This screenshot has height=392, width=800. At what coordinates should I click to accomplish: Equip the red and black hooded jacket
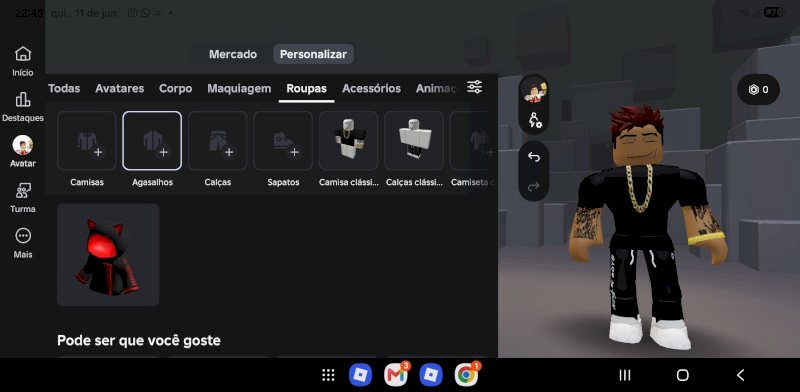pos(108,255)
